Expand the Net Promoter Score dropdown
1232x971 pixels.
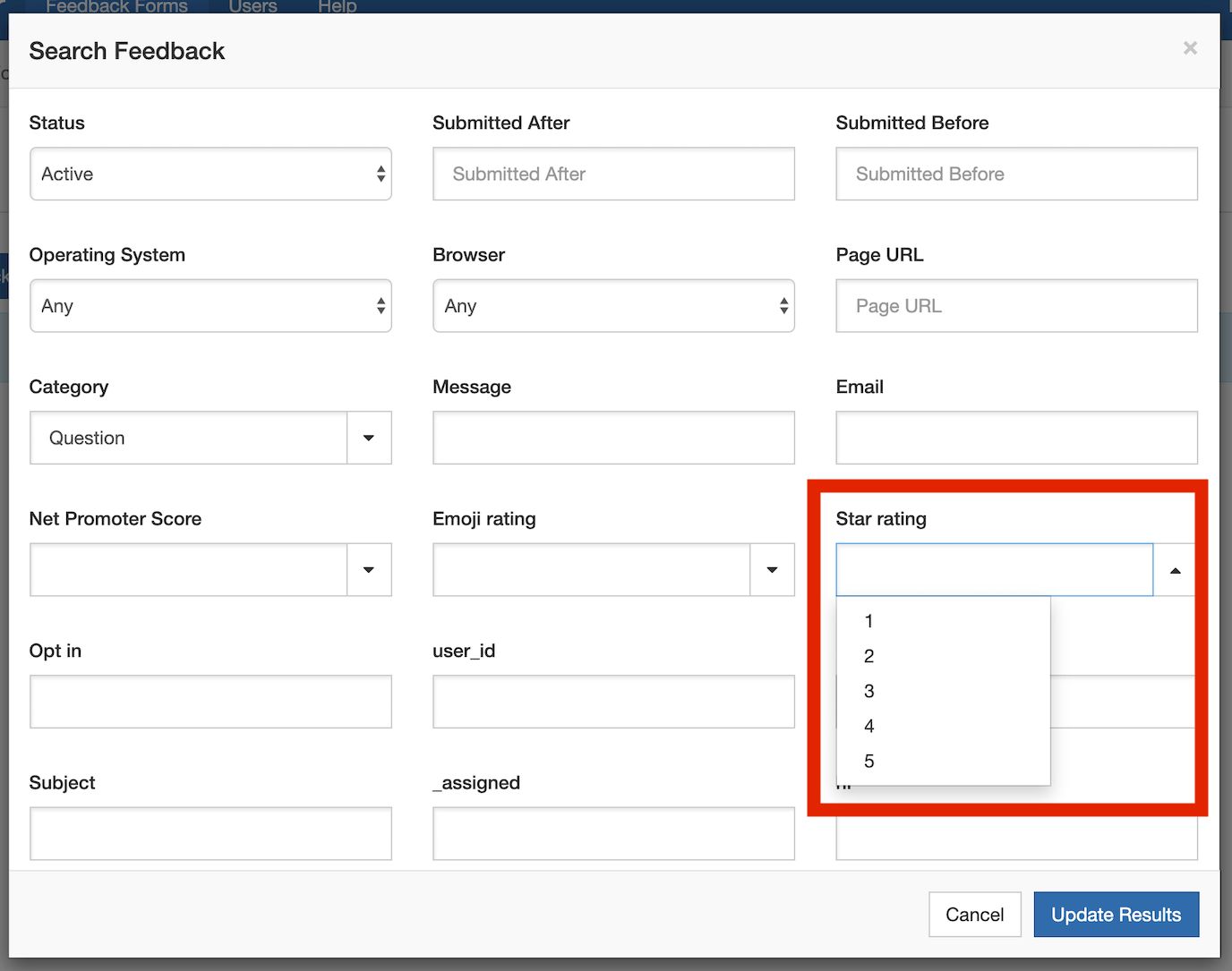[368, 569]
